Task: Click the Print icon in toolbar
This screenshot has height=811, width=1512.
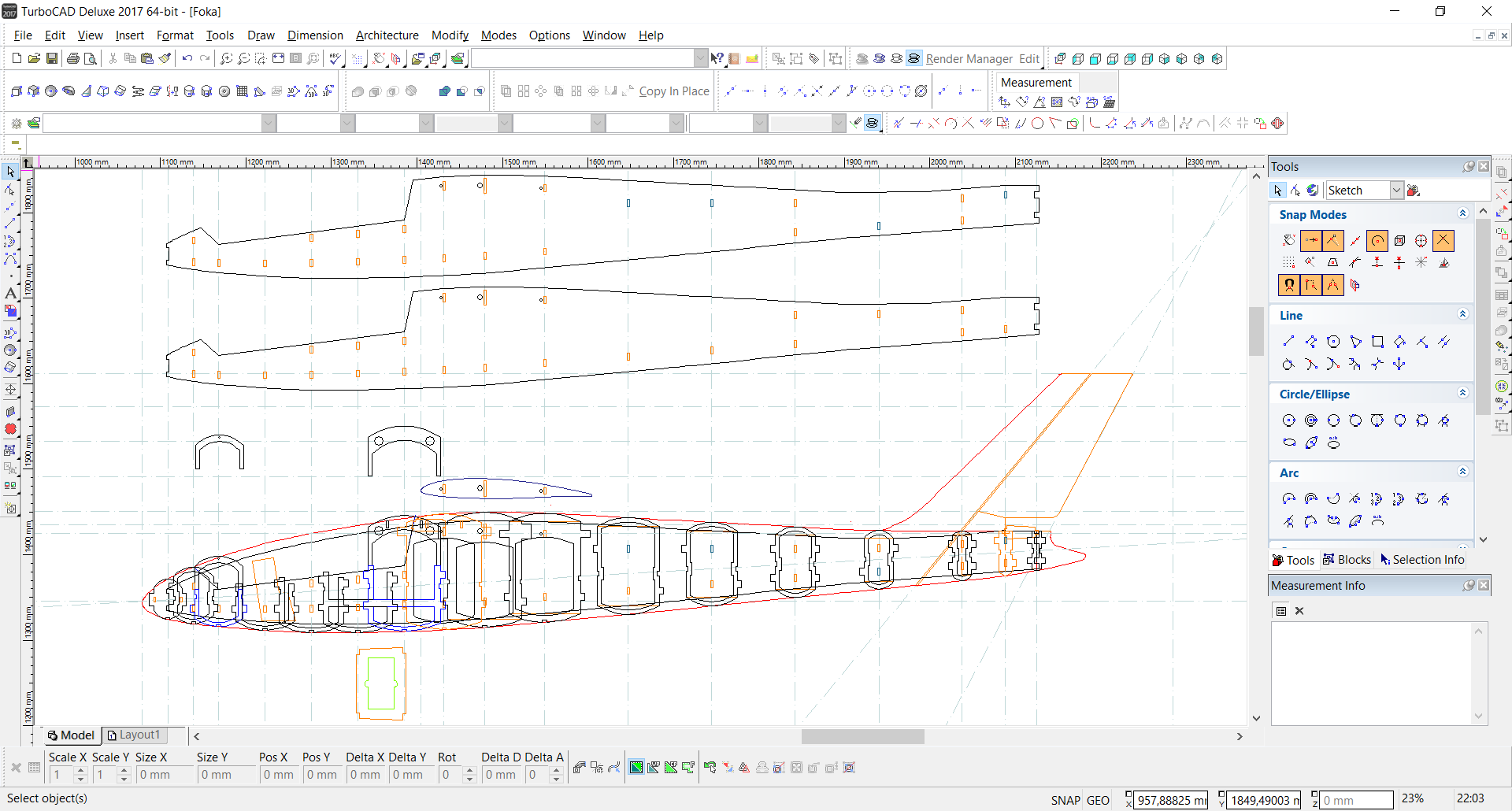Action: (73, 58)
